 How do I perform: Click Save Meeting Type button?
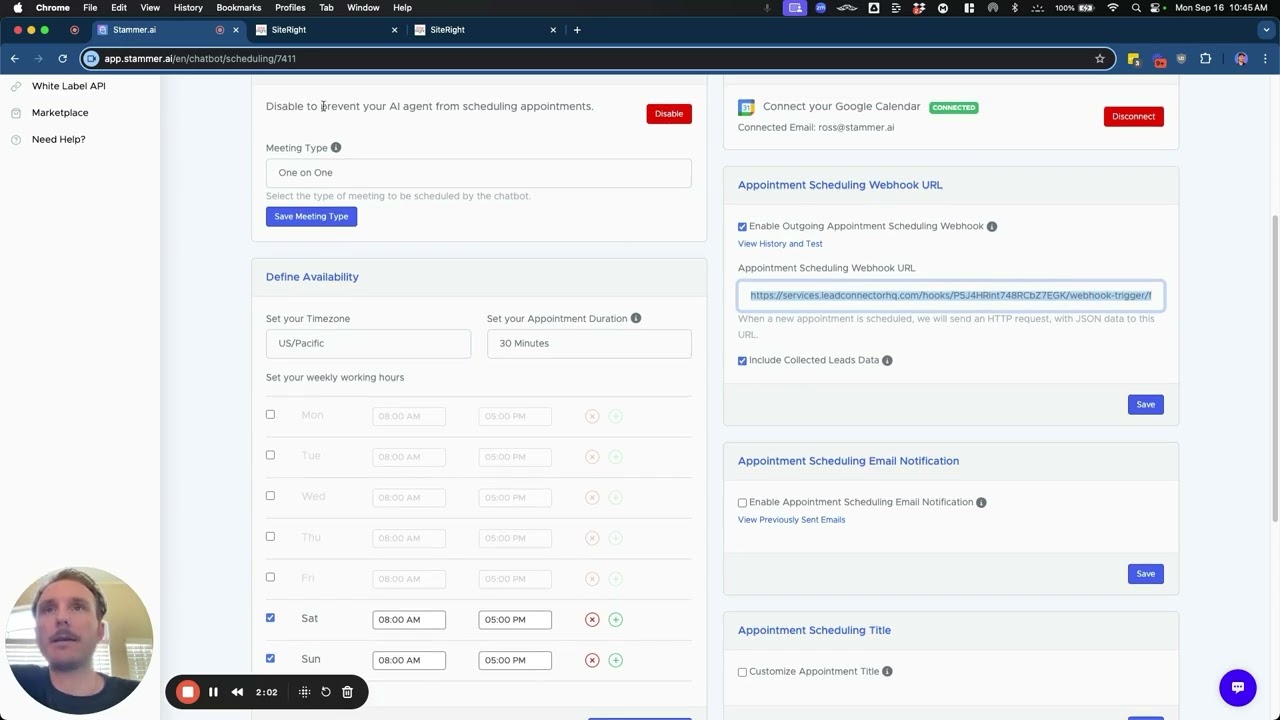[x=311, y=216]
